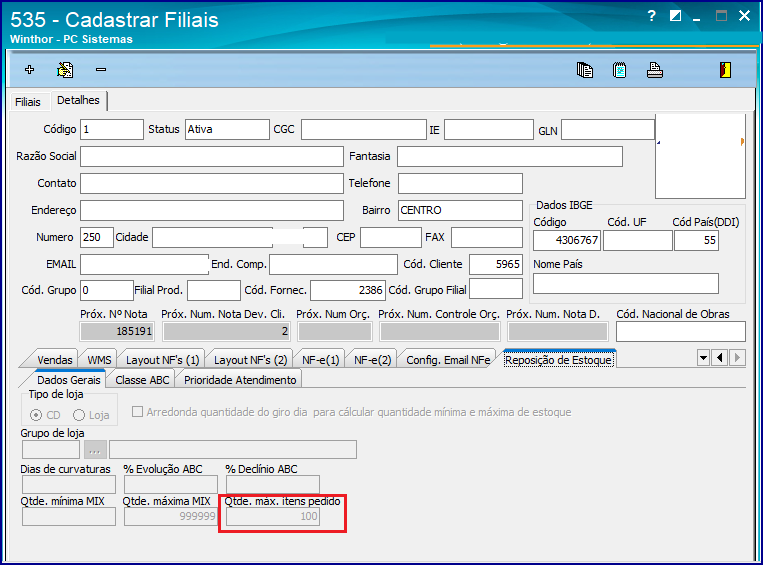Click the Próx. Nº Nota value 185191
The image size is (763, 565).
(117, 331)
